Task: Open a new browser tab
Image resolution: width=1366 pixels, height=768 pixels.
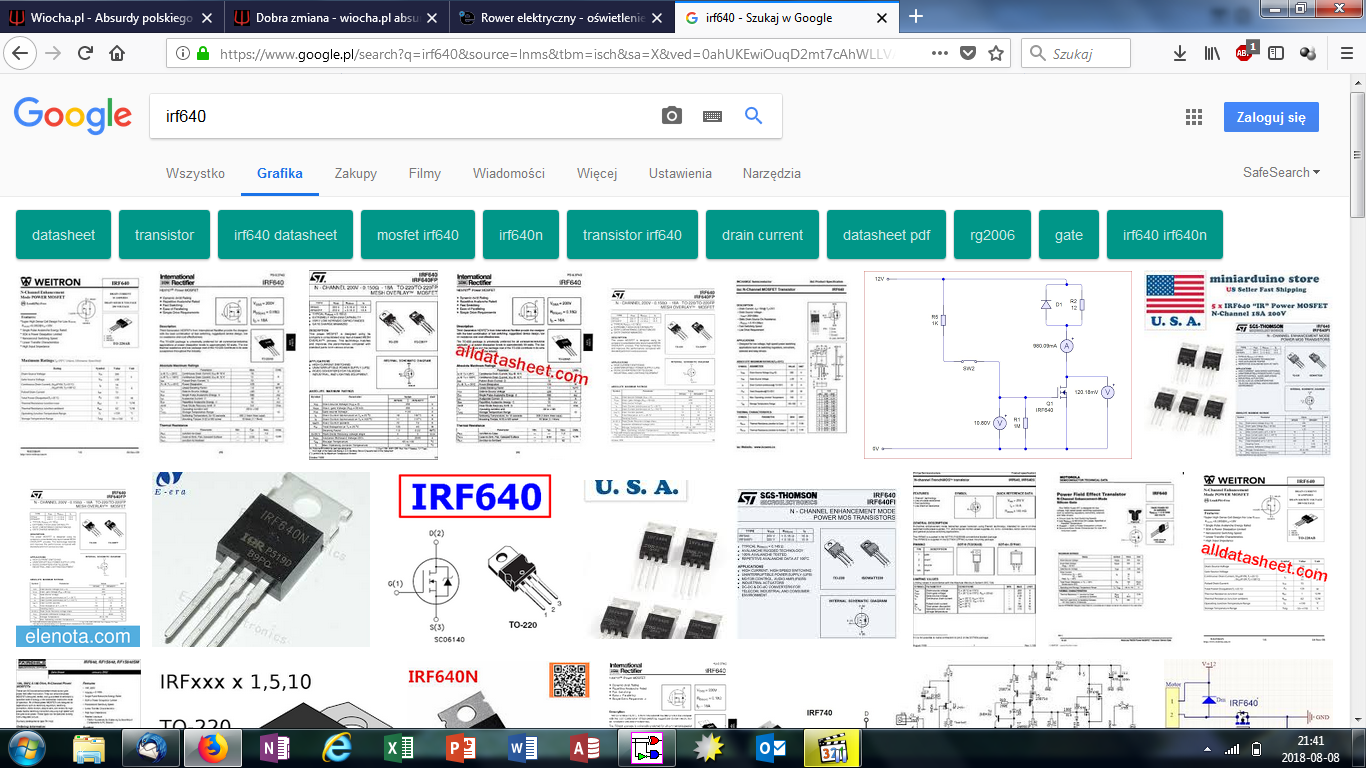Action: 916,16
